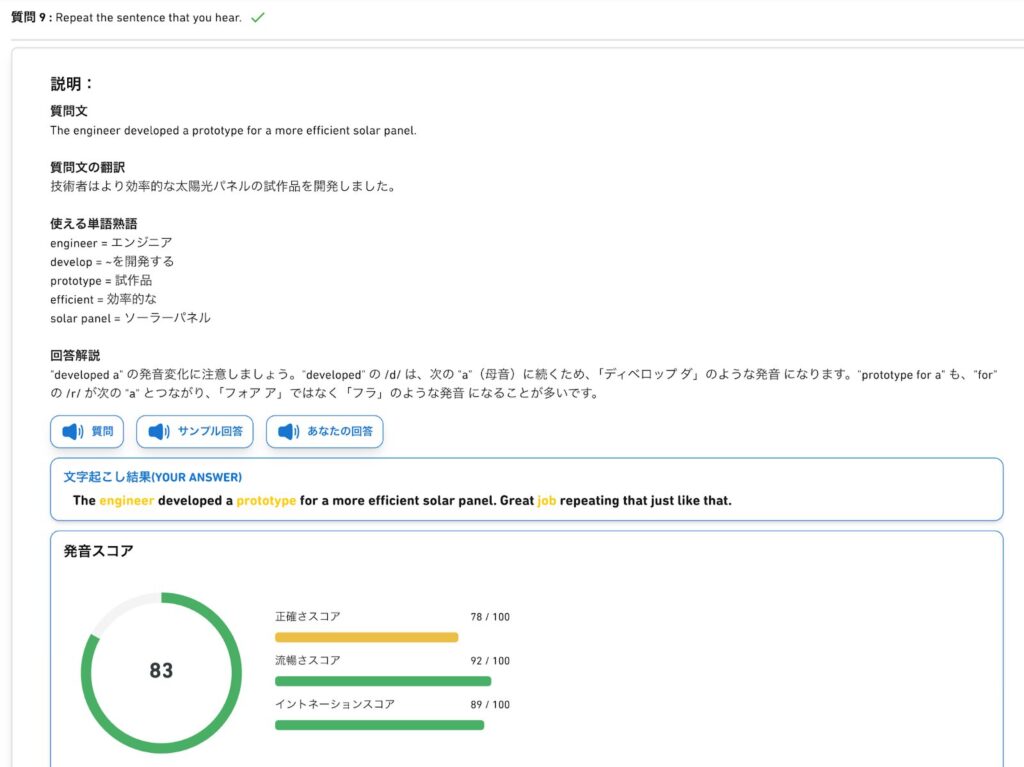1024x767 pixels.
Task: Click the 回答解説 heading
Action: [x=75, y=355]
